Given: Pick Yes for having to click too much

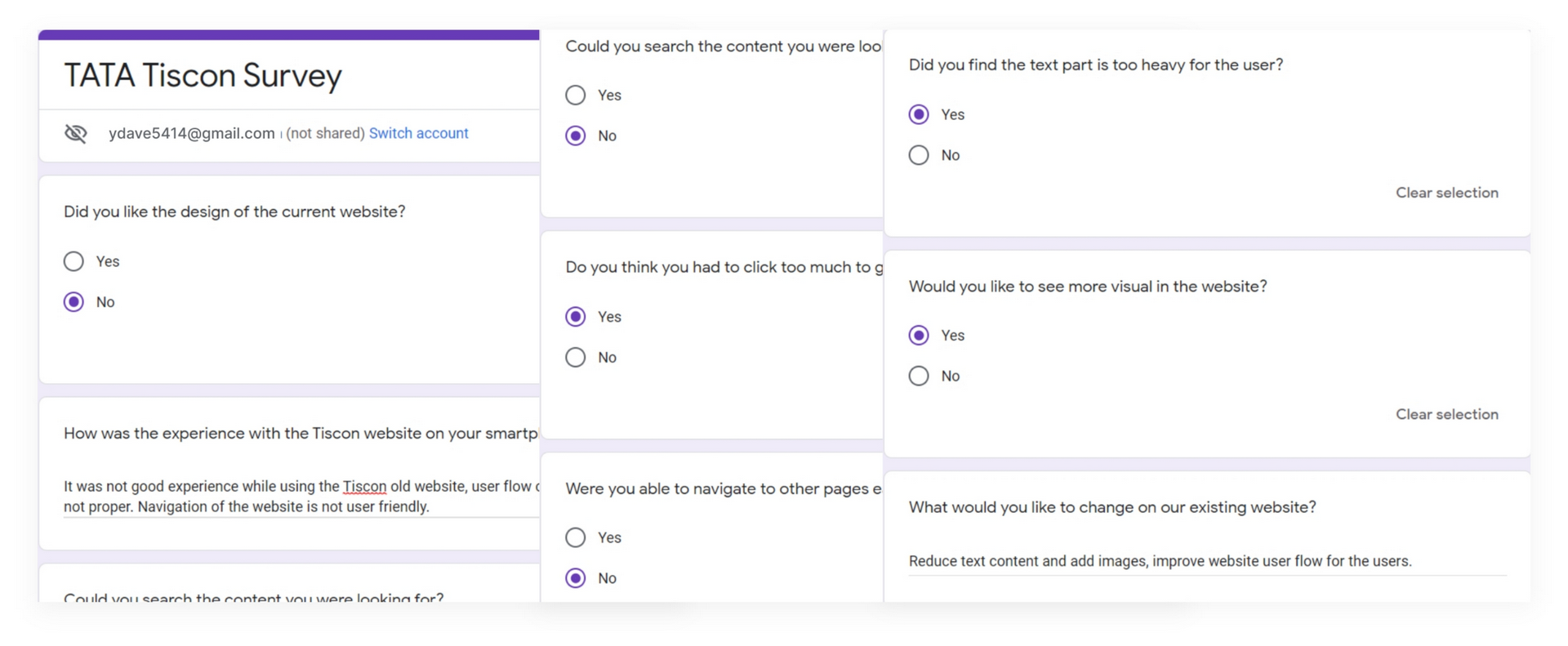Looking at the screenshot, I should (576, 317).
